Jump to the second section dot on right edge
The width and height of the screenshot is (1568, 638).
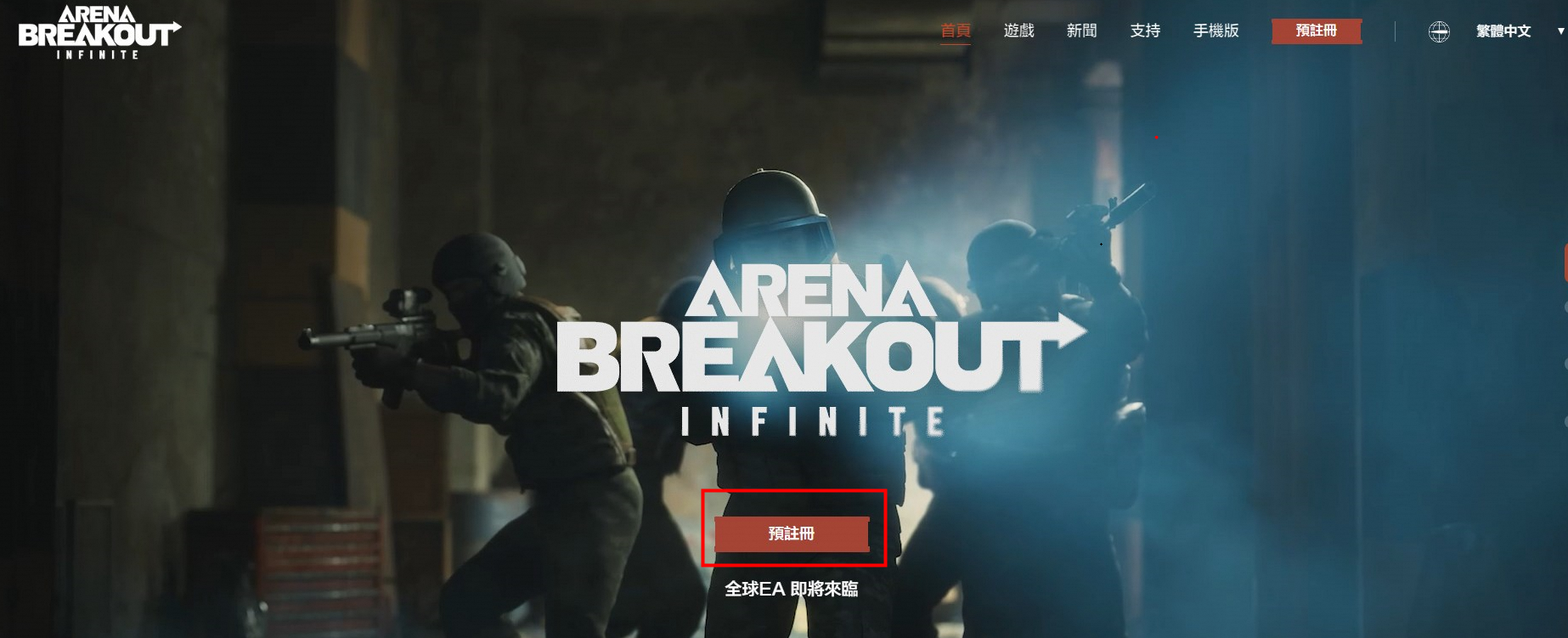coord(1565,307)
